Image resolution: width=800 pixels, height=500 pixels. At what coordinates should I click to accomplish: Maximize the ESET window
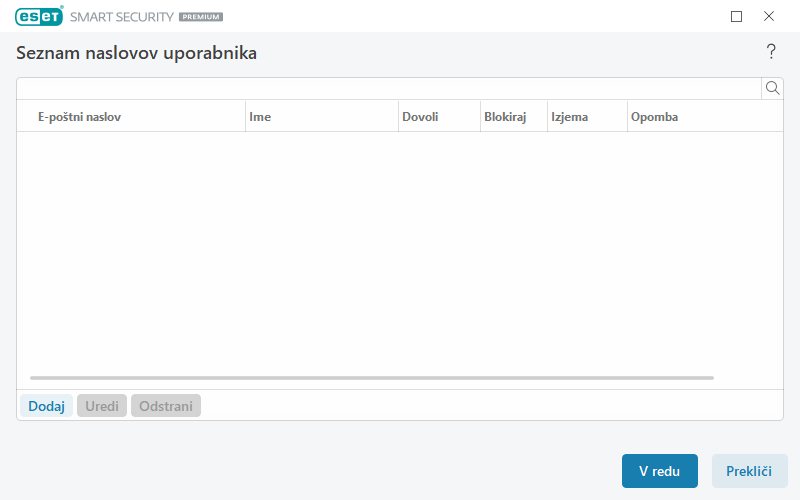click(736, 16)
